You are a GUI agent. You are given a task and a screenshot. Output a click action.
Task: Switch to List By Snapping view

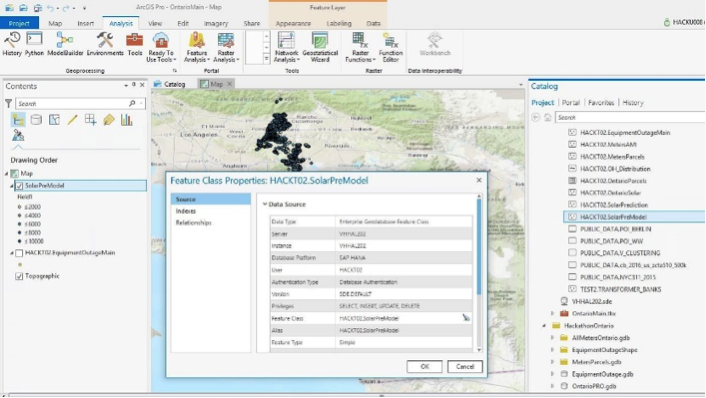91,120
